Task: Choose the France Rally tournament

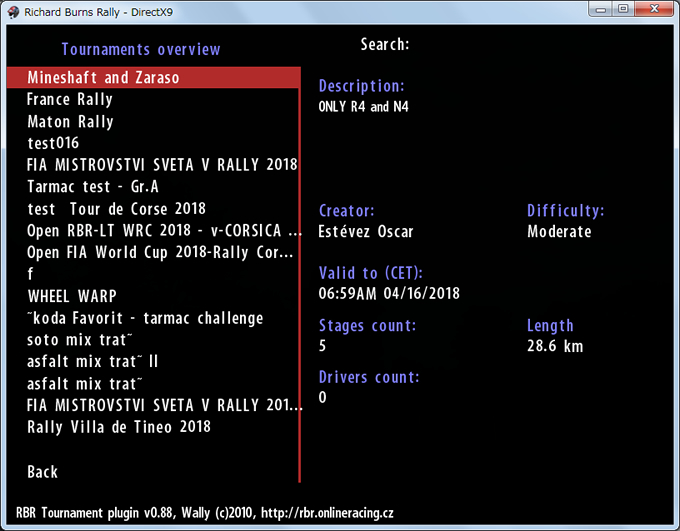Action: coord(70,99)
